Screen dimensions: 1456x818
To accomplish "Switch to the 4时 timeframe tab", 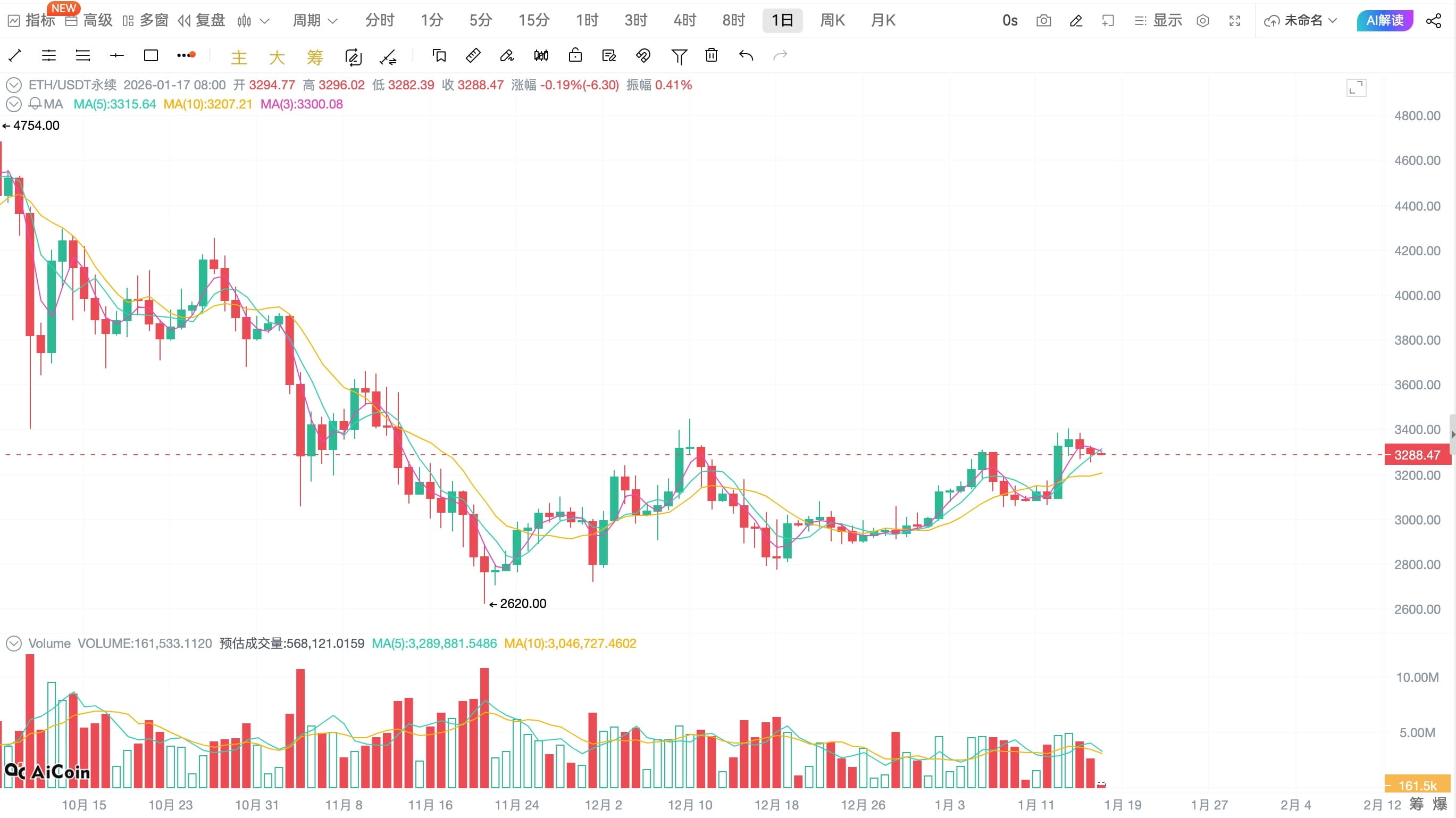I will click(684, 21).
